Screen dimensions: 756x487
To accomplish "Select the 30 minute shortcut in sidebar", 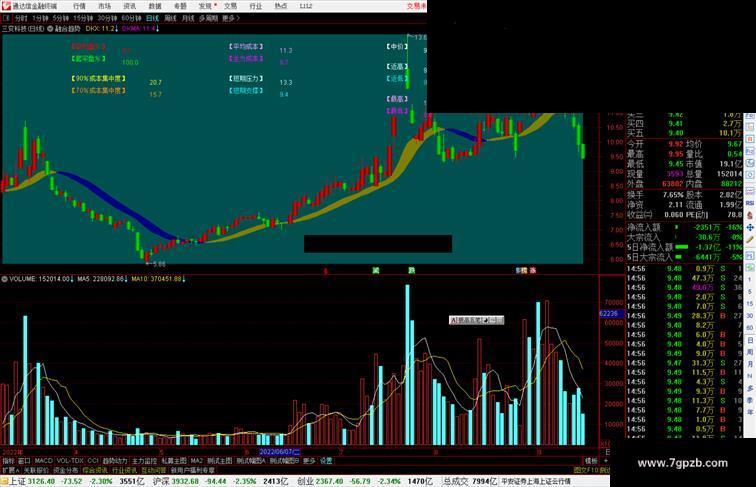I will pyautogui.click(x=750, y=316).
